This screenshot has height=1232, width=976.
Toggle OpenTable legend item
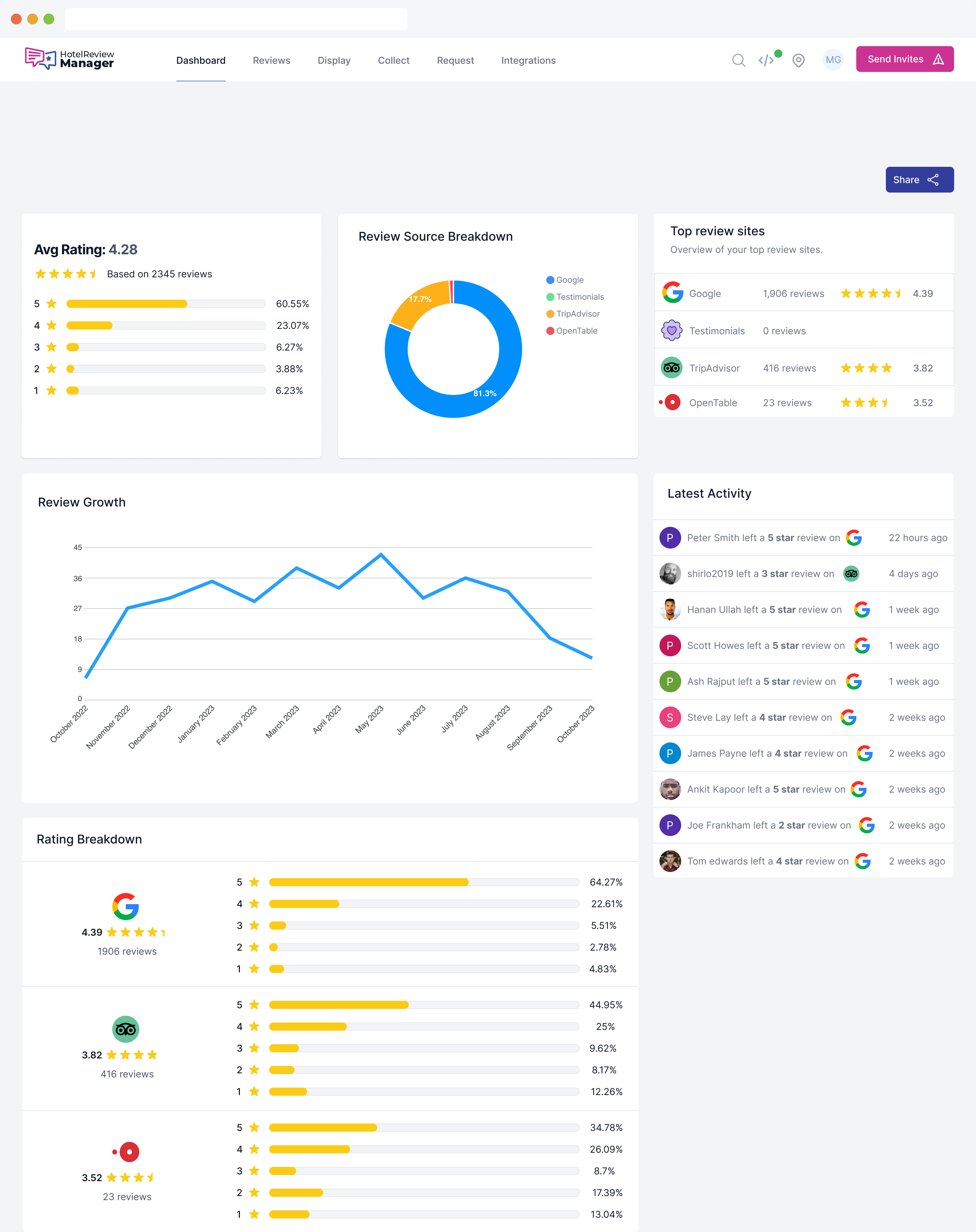click(572, 331)
